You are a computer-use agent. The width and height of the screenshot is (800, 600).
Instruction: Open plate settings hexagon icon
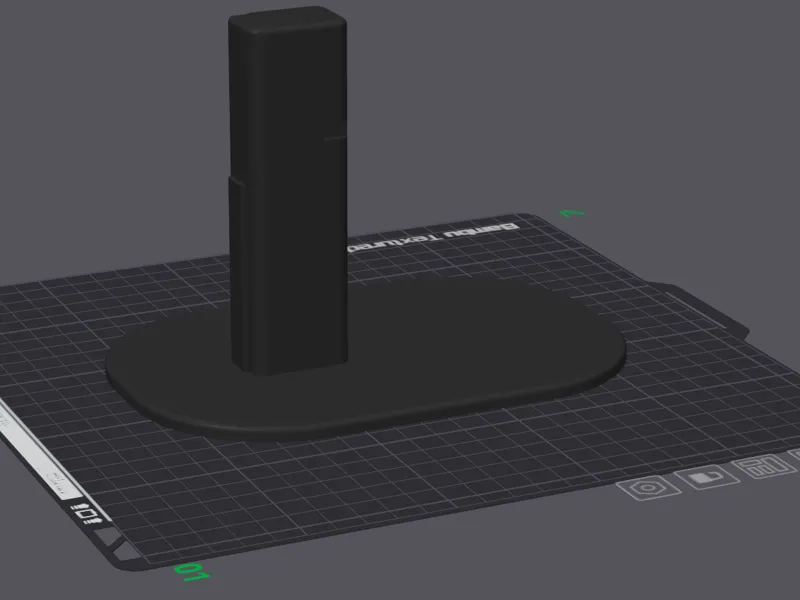(x=648, y=487)
